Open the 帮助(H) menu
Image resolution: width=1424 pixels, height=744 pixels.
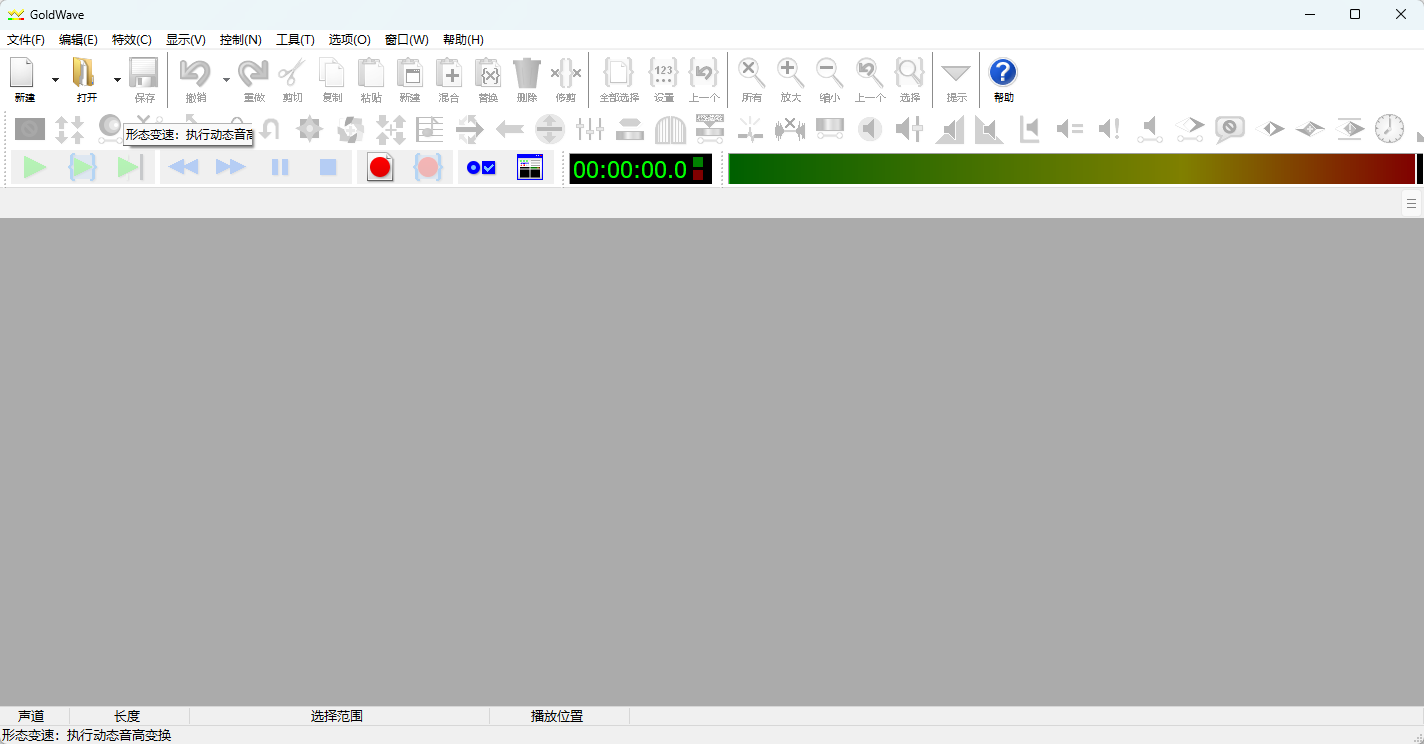463,40
